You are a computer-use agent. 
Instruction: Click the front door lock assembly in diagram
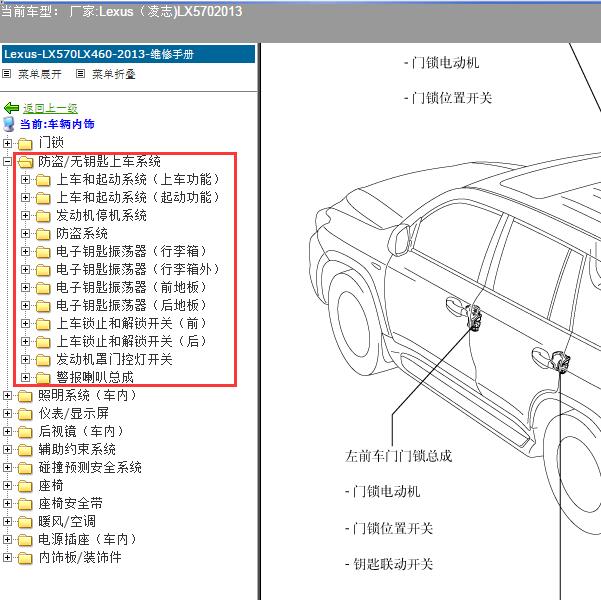[x=475, y=317]
